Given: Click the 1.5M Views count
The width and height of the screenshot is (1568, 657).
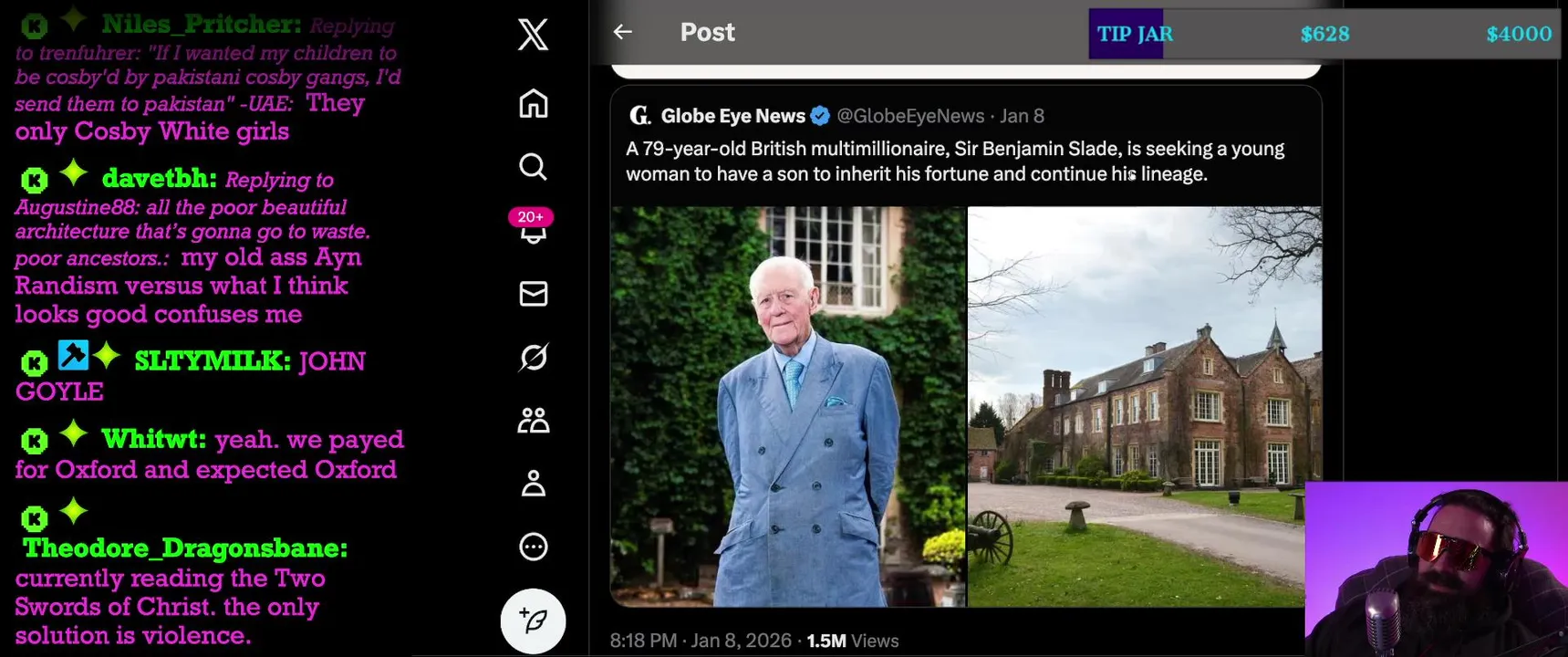Looking at the screenshot, I should pyautogui.click(x=853, y=641).
